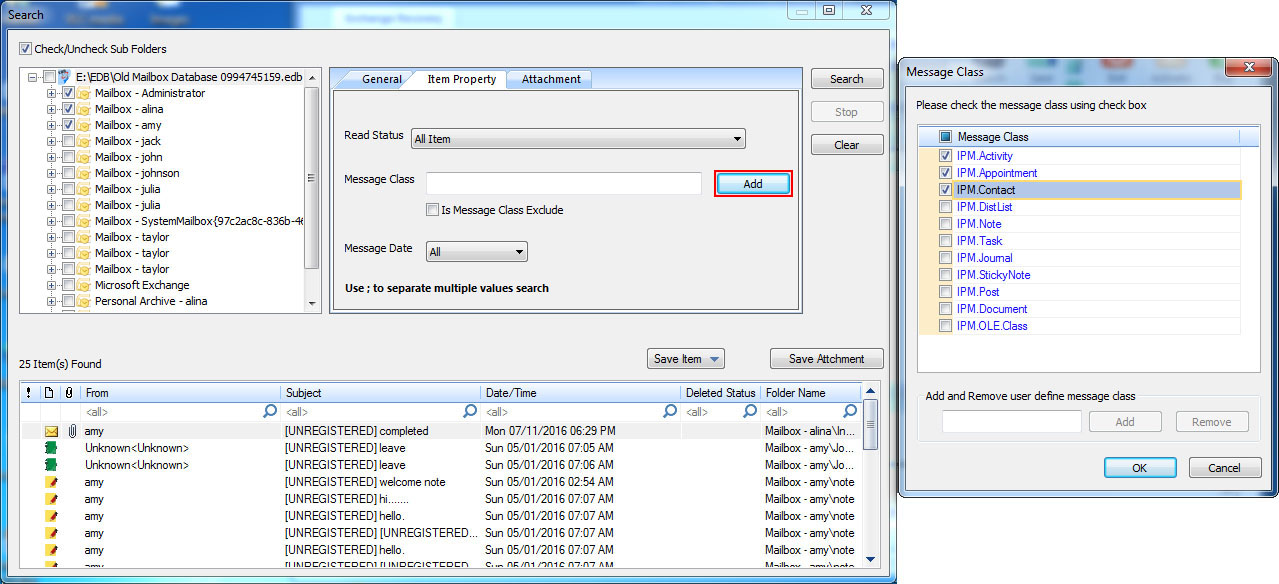Check the IPM.Task message class
The image size is (1279, 584).
click(x=945, y=241)
